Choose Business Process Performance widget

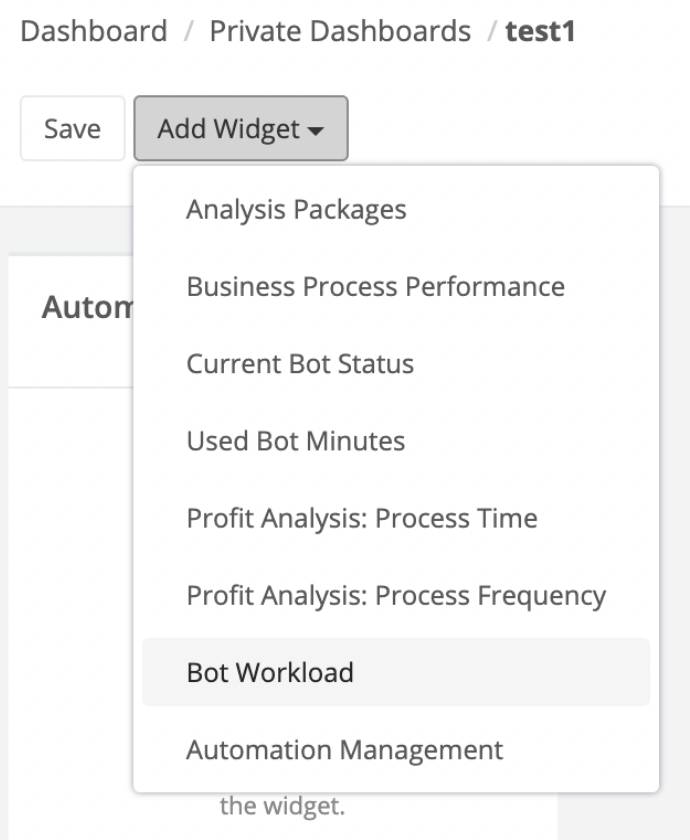[x=375, y=286]
